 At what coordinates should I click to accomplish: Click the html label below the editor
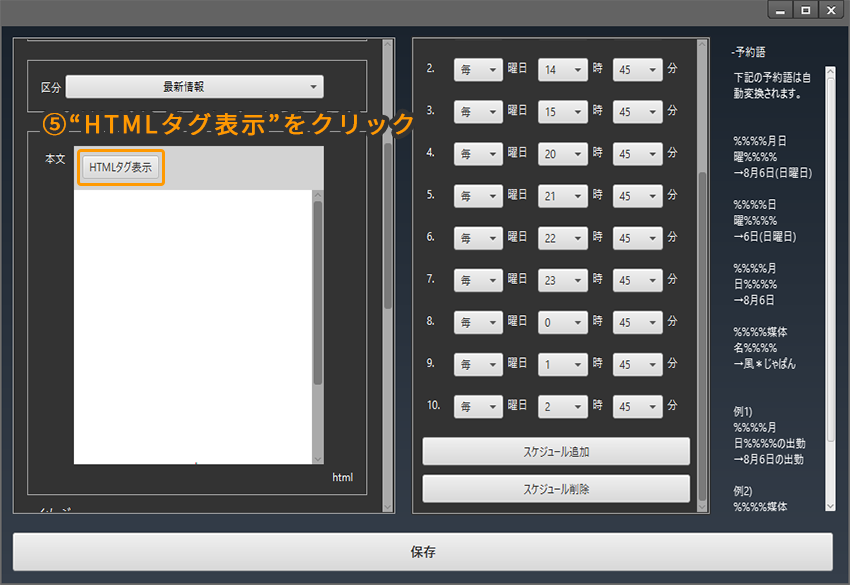coord(342,477)
